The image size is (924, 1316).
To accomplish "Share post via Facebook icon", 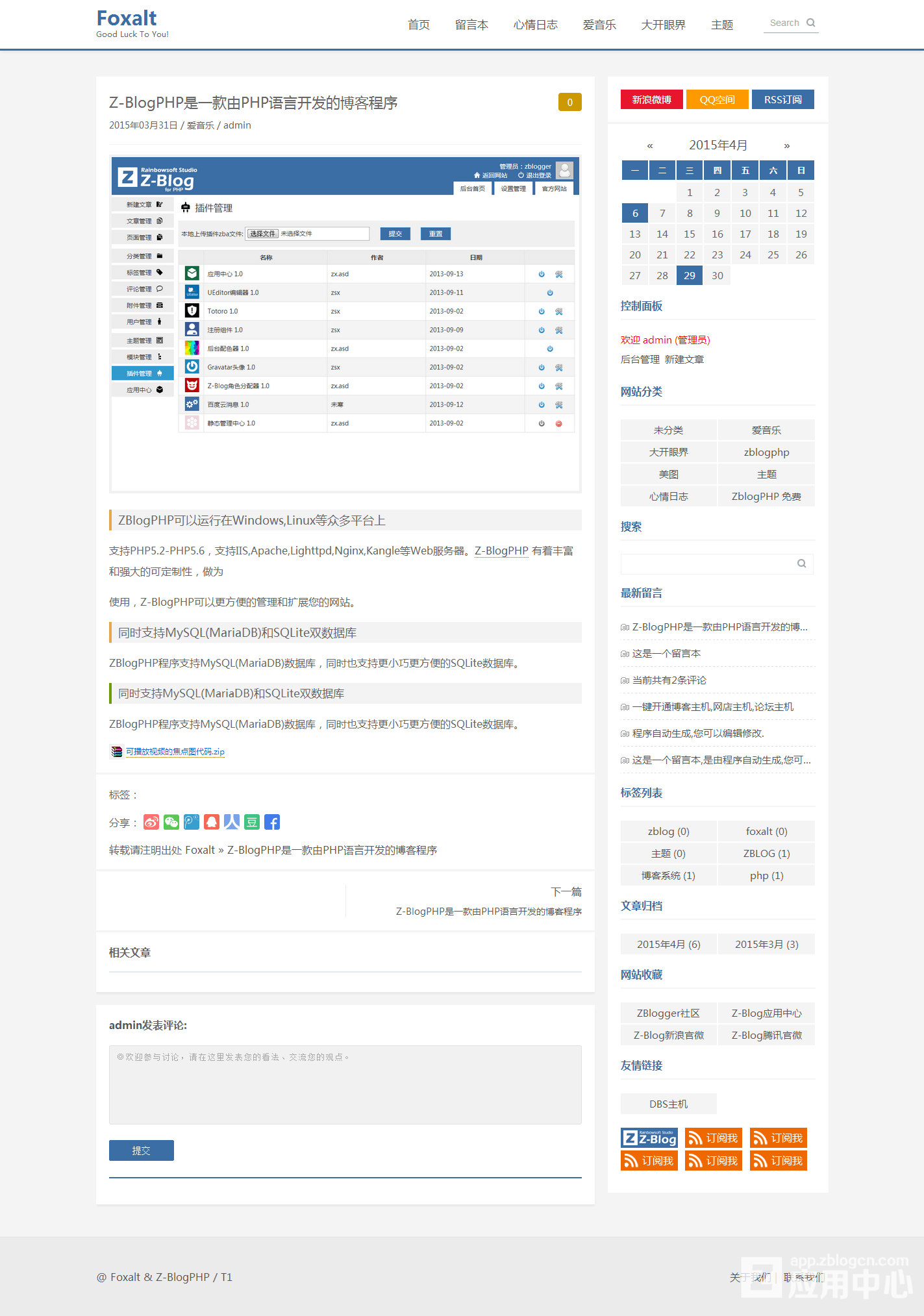I will pos(272,822).
